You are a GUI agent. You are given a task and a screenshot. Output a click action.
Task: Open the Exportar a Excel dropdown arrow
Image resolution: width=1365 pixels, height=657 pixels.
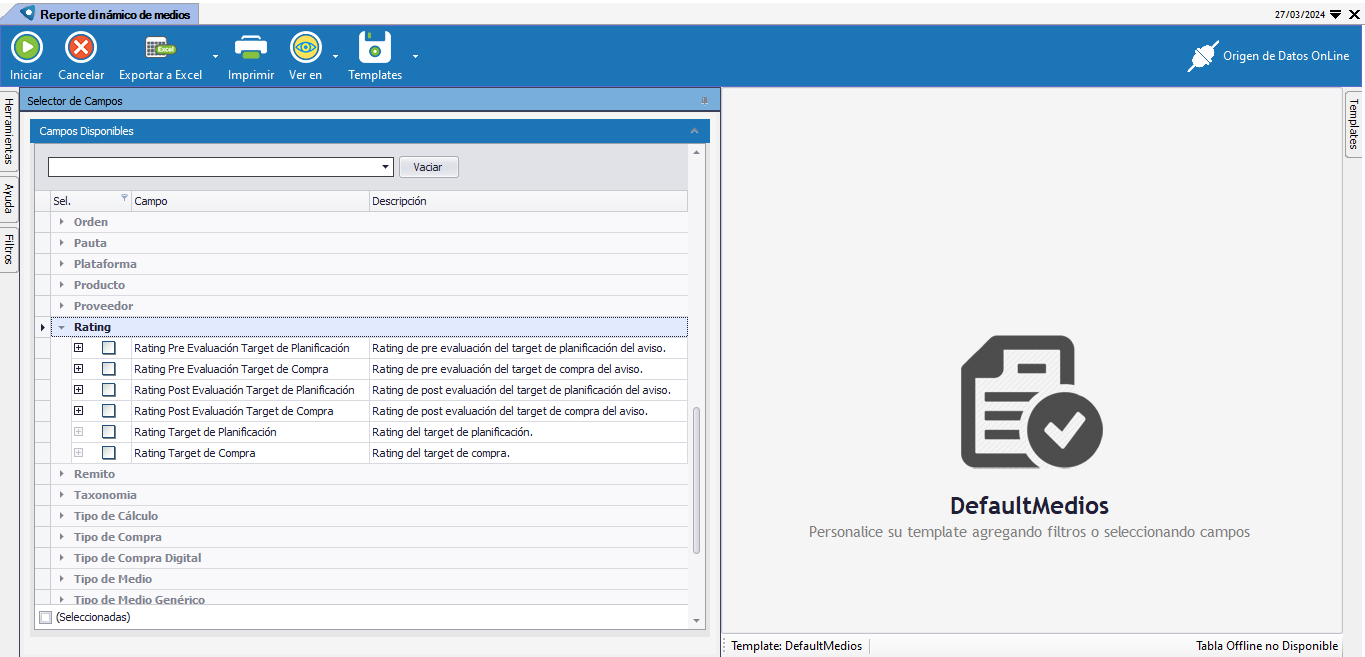pos(215,56)
